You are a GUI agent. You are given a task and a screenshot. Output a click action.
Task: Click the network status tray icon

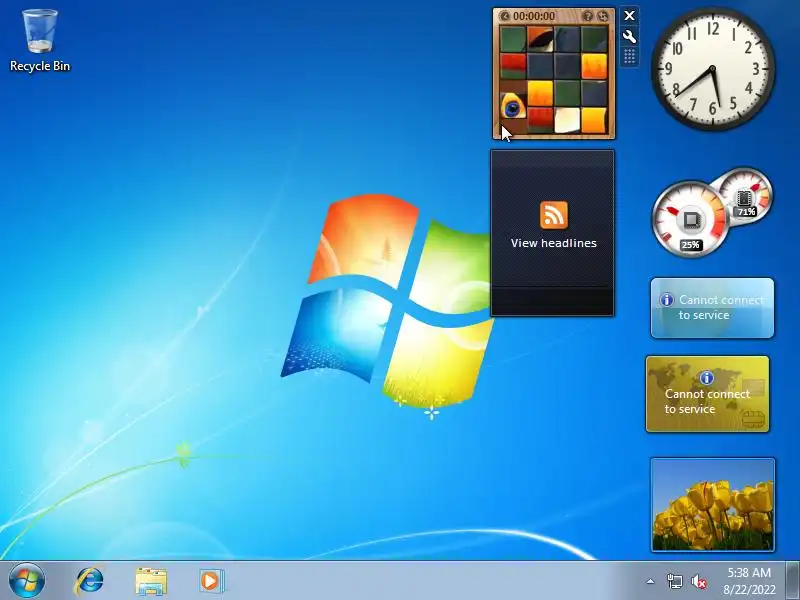point(674,581)
